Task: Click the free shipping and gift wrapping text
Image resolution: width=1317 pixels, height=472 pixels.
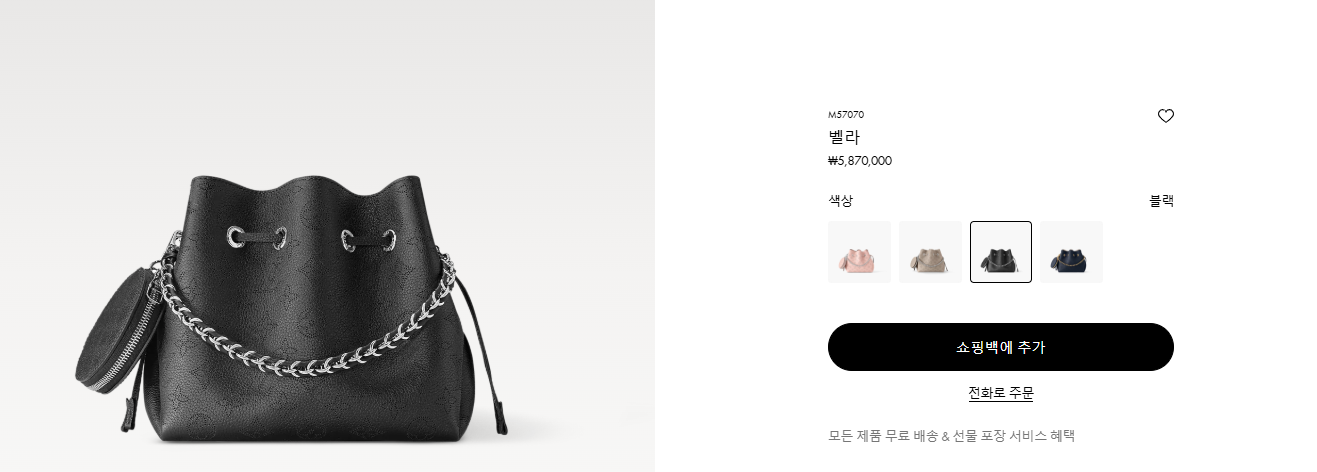Action: [x=951, y=435]
